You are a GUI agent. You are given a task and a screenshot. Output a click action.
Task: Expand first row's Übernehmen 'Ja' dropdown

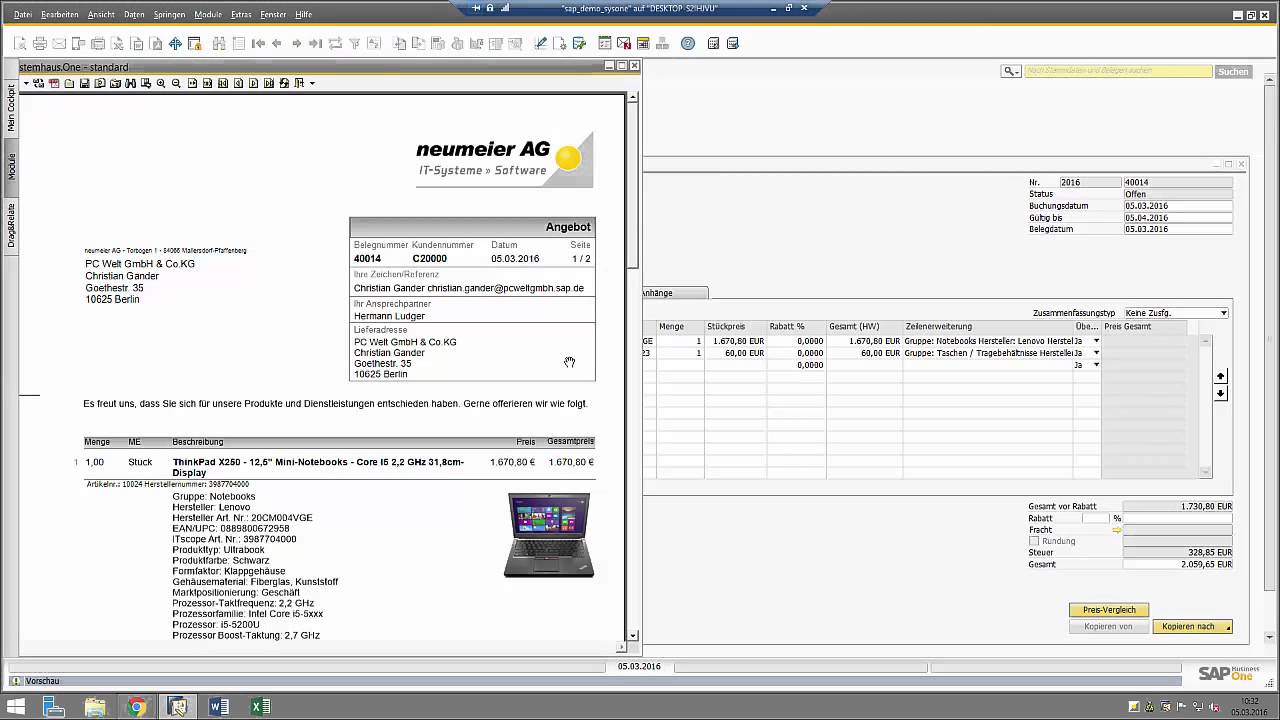pos(1096,341)
